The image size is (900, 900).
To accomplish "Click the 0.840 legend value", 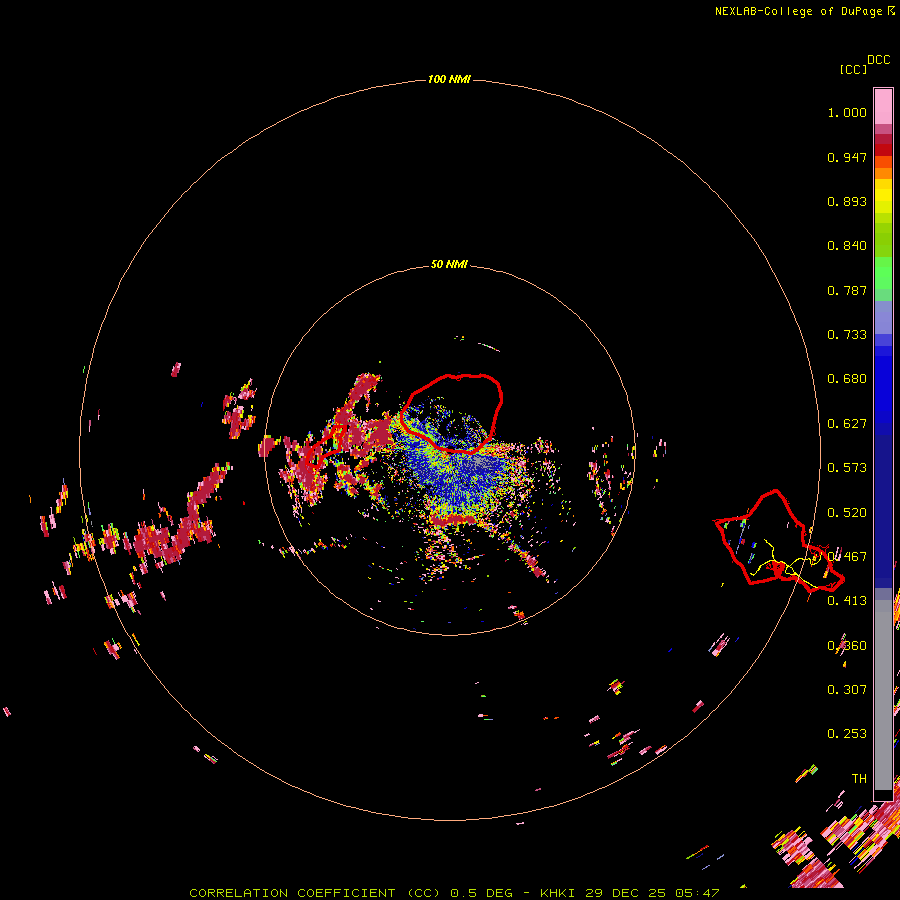I will (x=847, y=246).
